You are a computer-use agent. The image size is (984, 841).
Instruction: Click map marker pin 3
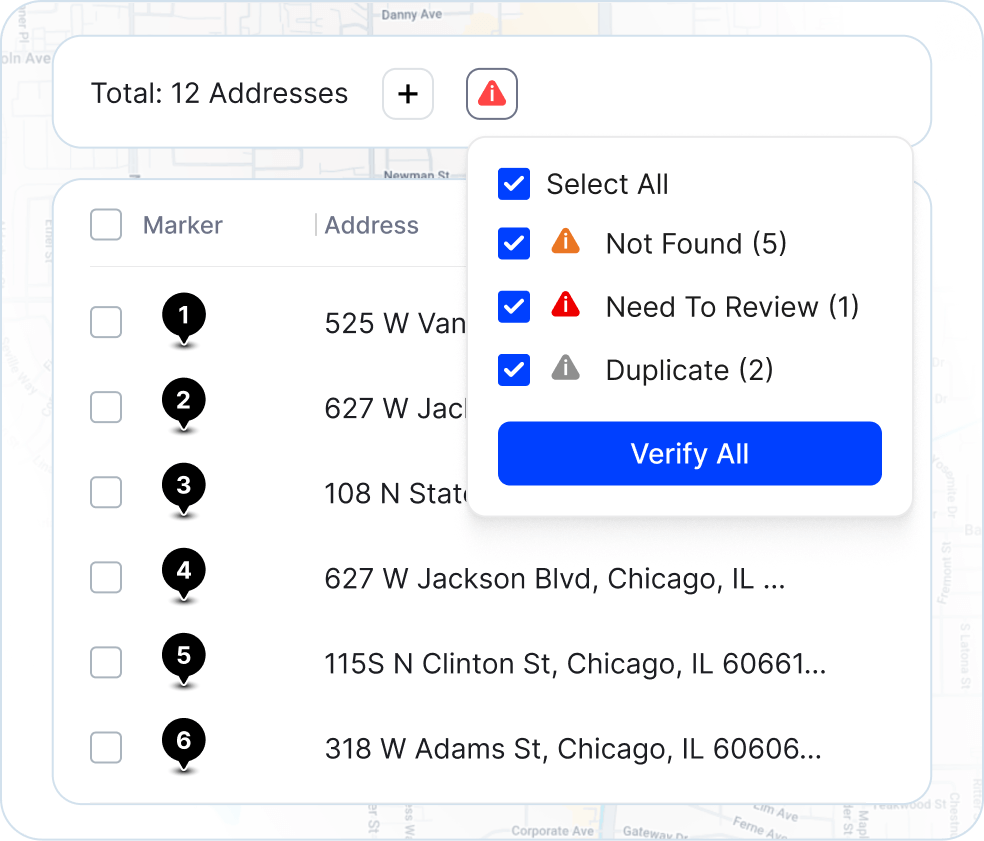coord(183,487)
